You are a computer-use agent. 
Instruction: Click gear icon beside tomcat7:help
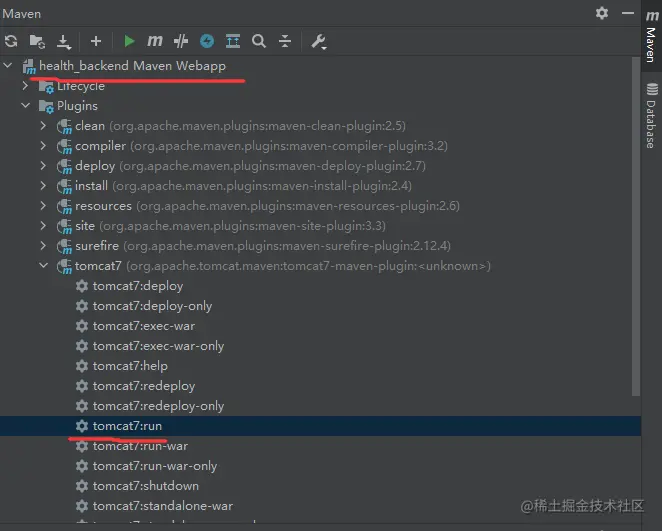(82, 366)
